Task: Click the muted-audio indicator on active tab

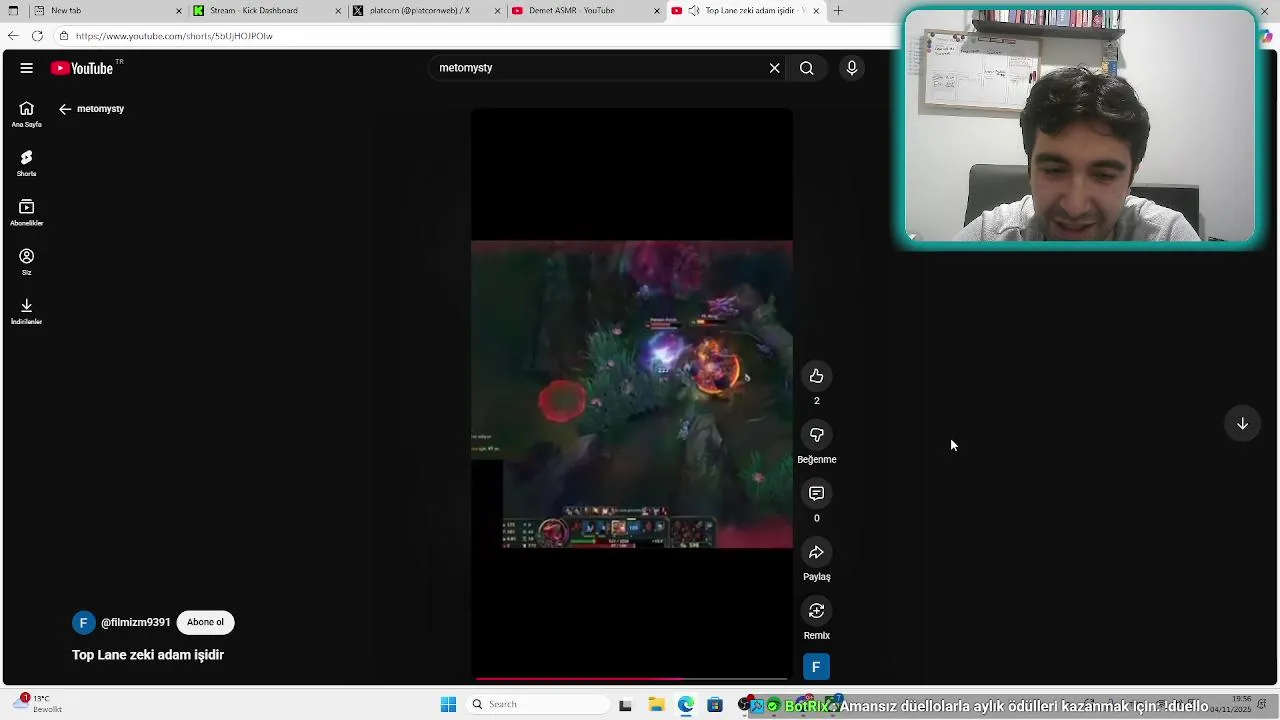Action: click(693, 11)
